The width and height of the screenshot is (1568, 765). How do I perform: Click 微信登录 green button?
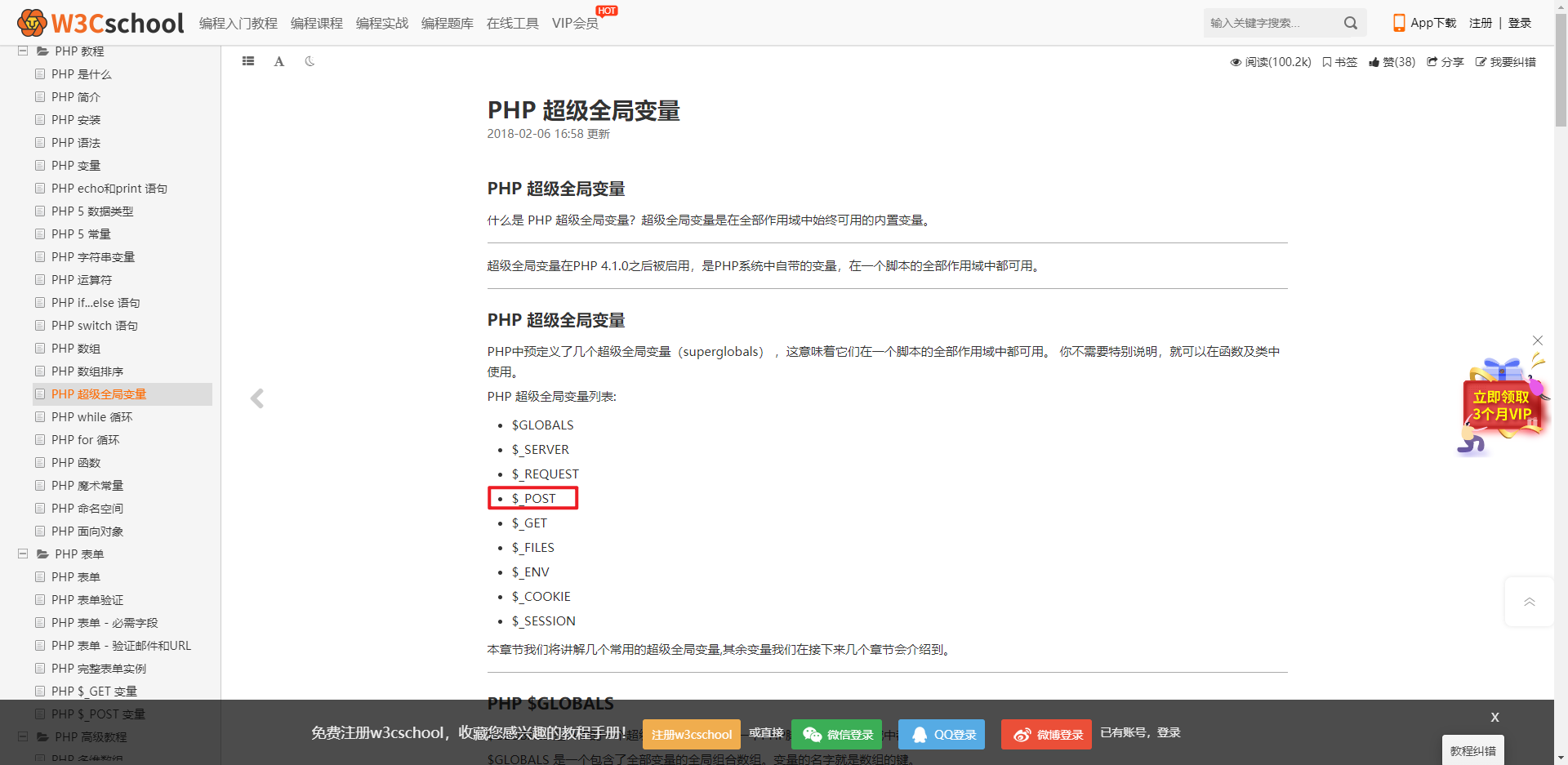click(837, 734)
